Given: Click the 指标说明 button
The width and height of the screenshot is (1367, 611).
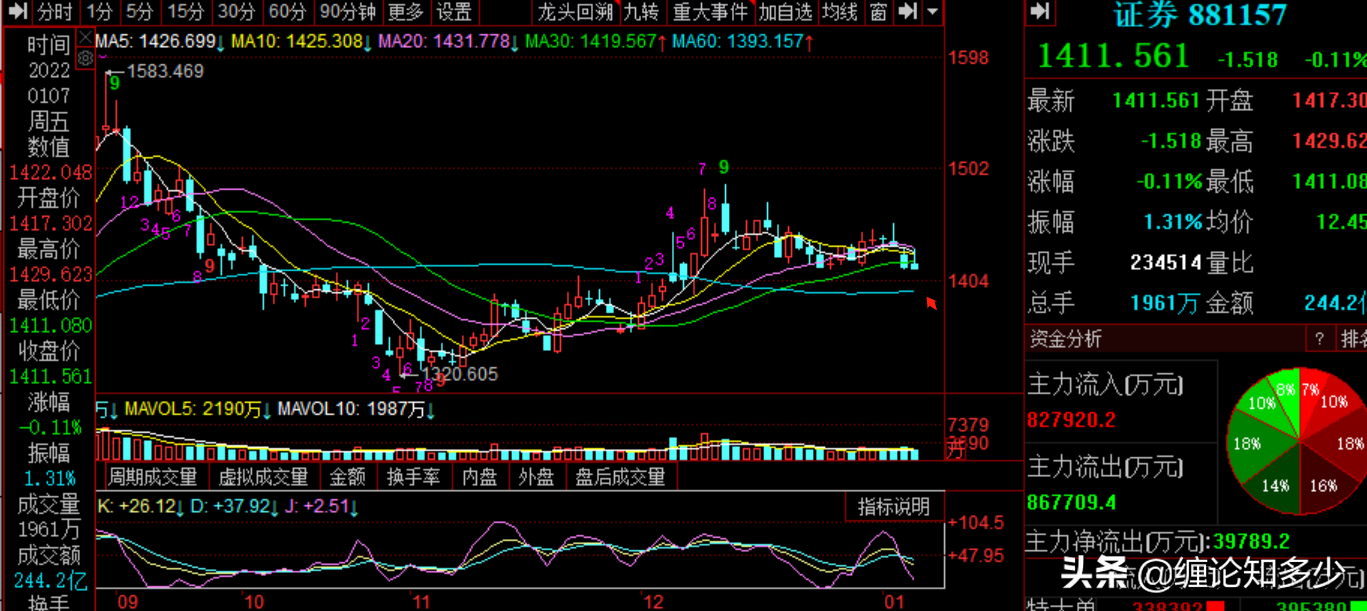Looking at the screenshot, I should pyautogui.click(x=894, y=507).
